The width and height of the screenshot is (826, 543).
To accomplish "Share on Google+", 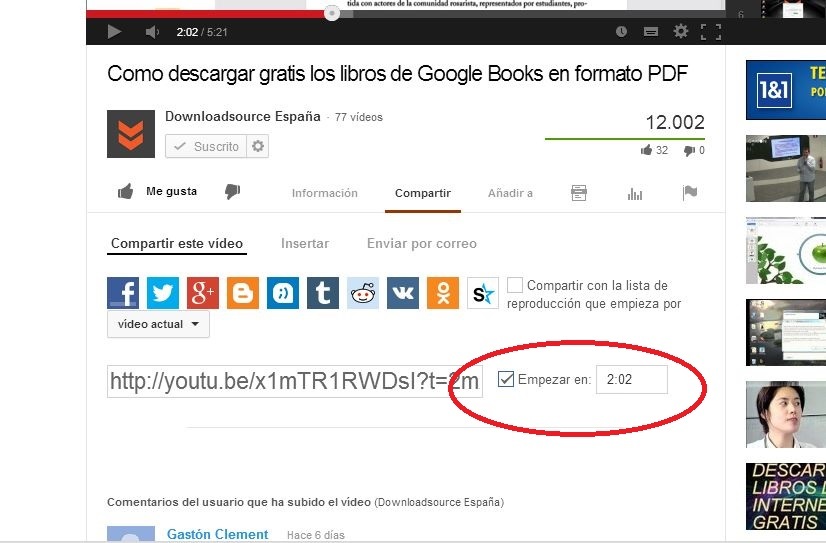I will point(203,293).
